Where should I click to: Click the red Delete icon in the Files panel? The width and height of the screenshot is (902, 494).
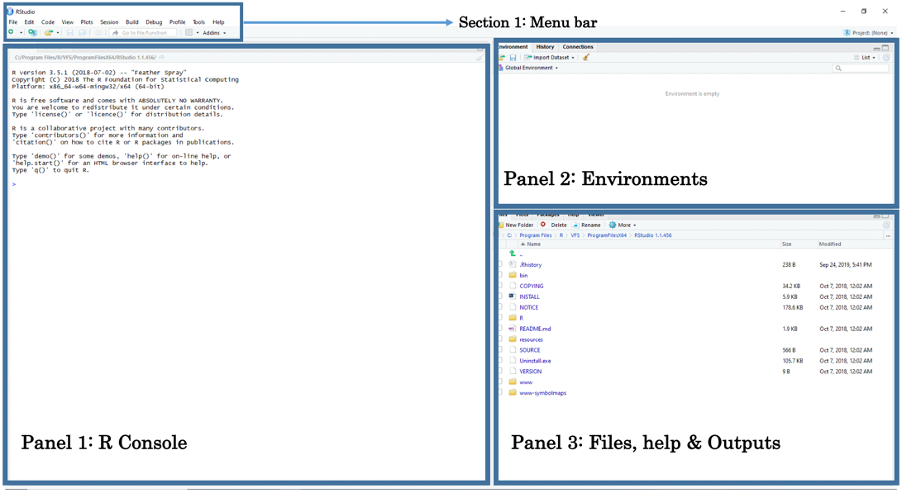coord(544,225)
